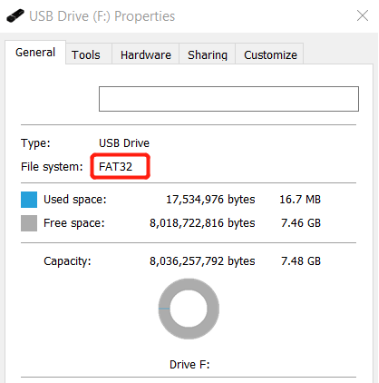The width and height of the screenshot is (379, 383).
Task: Click the blue Used space color swatch
Action: [29, 200]
